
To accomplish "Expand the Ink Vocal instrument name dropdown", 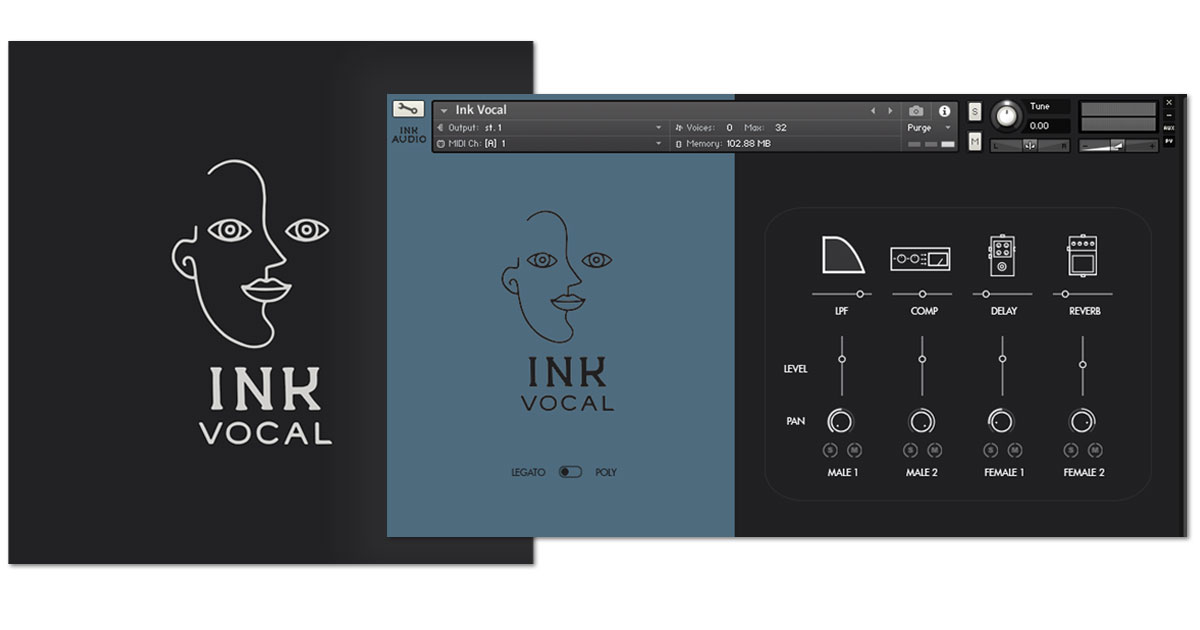I will click(444, 111).
